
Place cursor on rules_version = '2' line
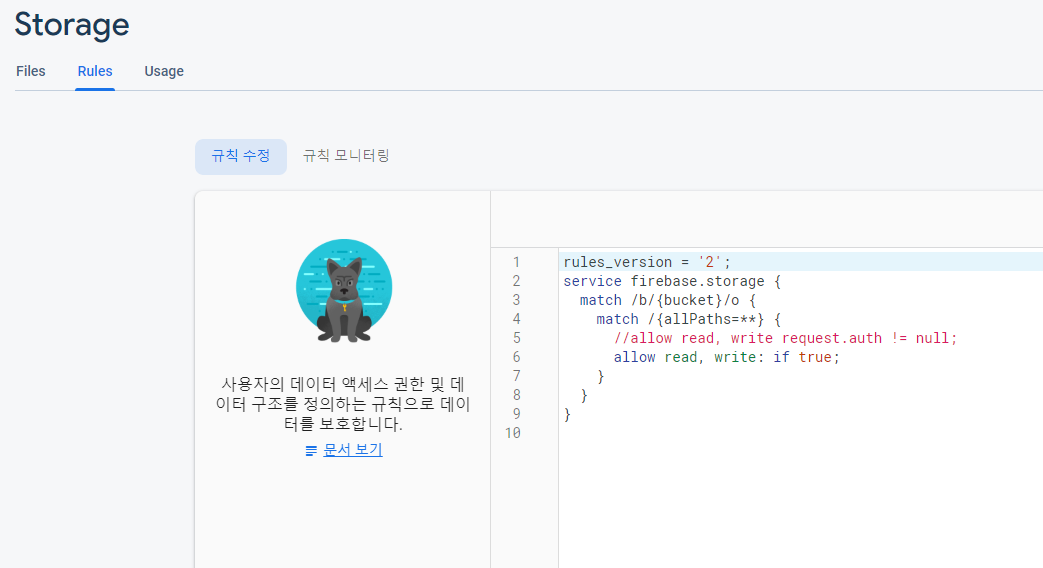point(647,262)
